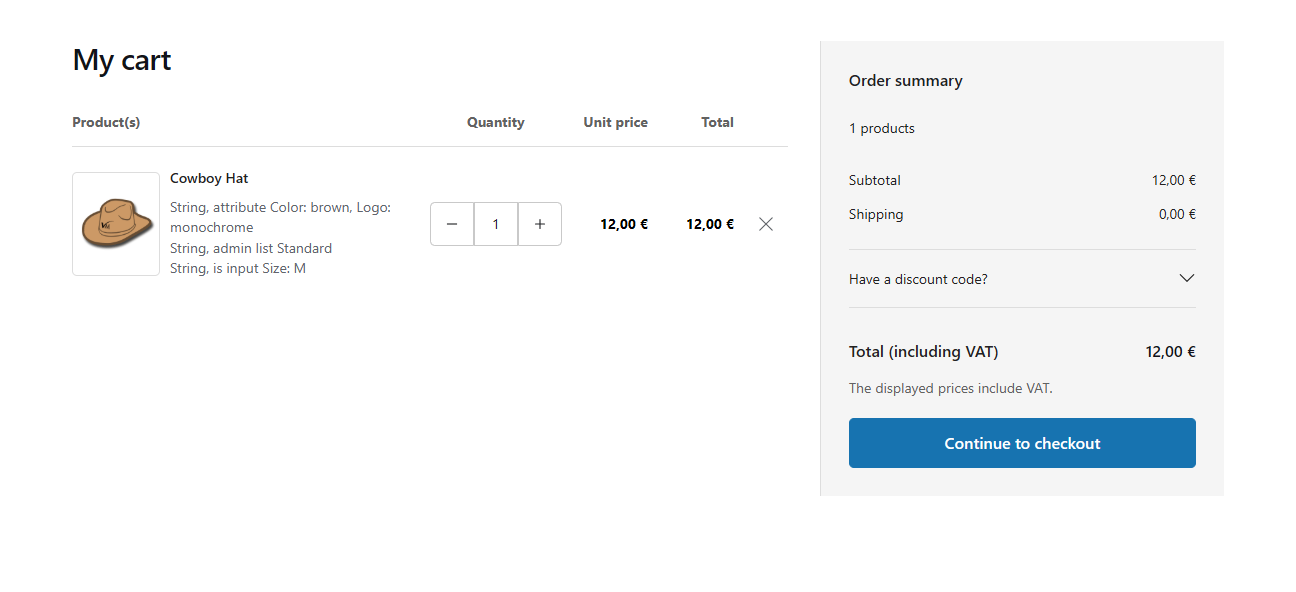Click the 'My cart' page heading
Image resolution: width=1296 pixels, height=592 pixels.
(122, 60)
